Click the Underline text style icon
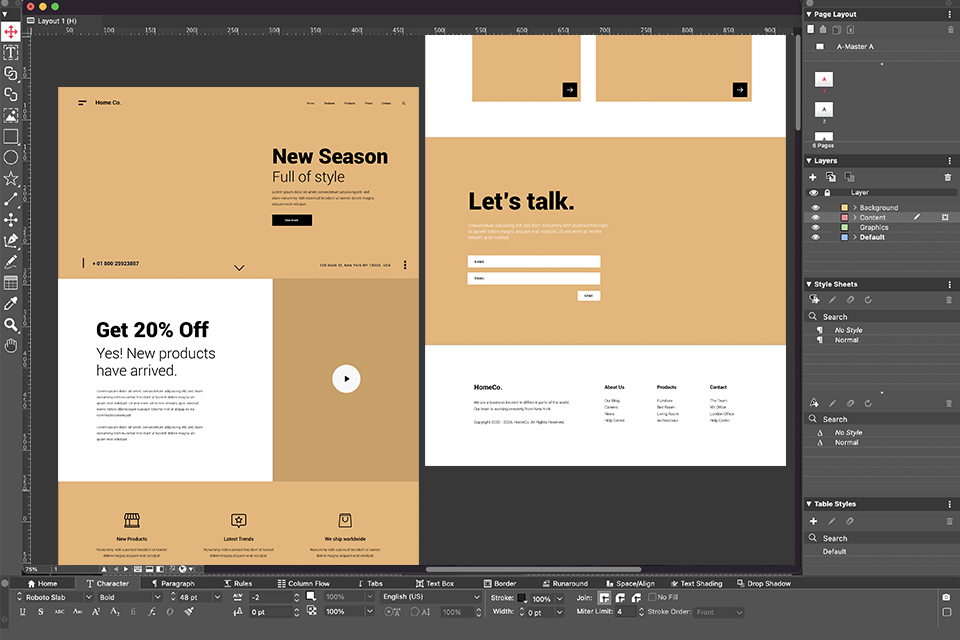 click(23, 611)
